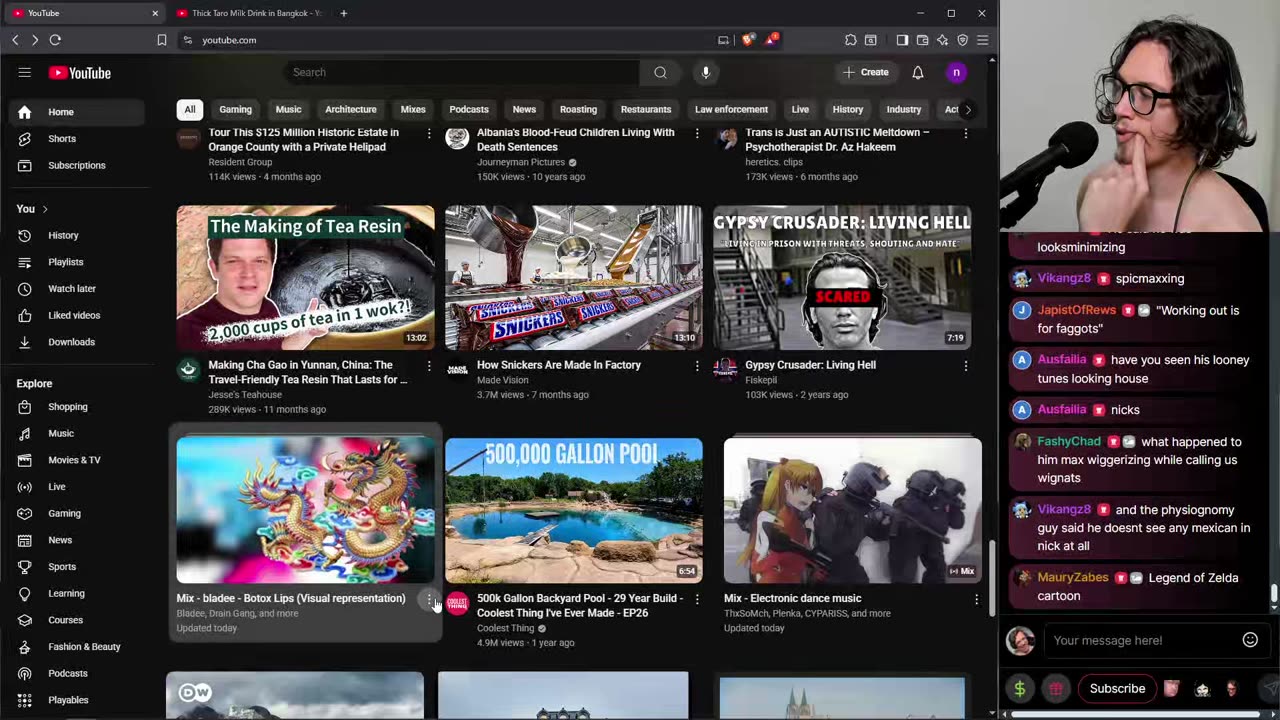Run the search with the magnifier button
Viewport: 1280px width, 720px height.
(660, 72)
